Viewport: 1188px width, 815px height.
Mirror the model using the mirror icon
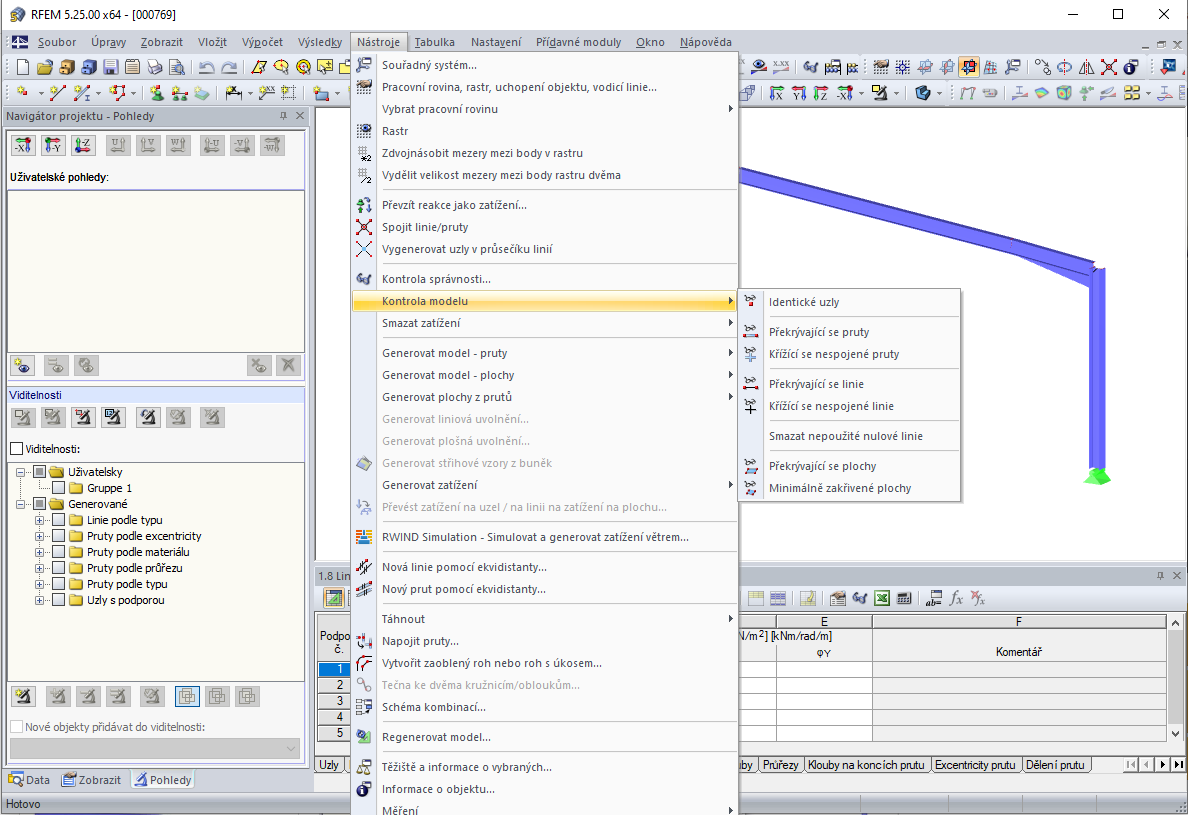[1086, 67]
